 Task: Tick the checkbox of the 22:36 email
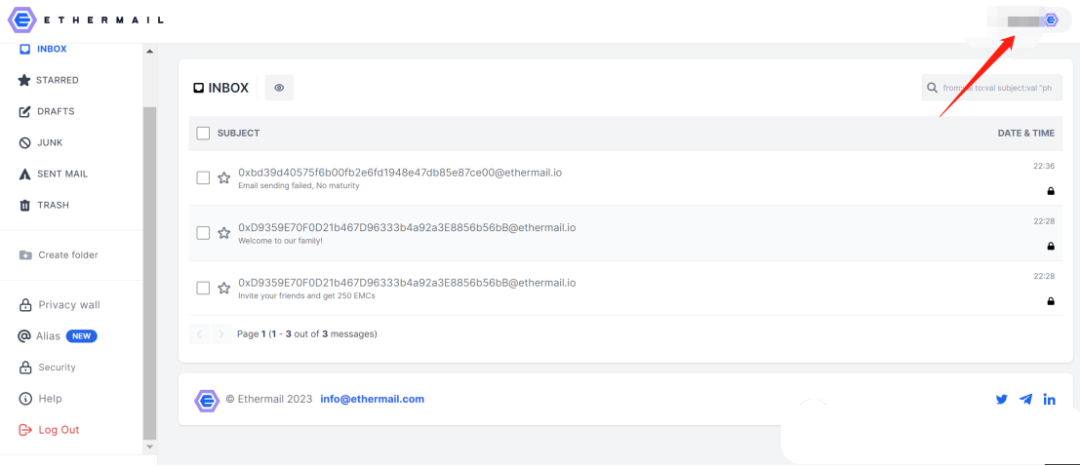pos(203,178)
